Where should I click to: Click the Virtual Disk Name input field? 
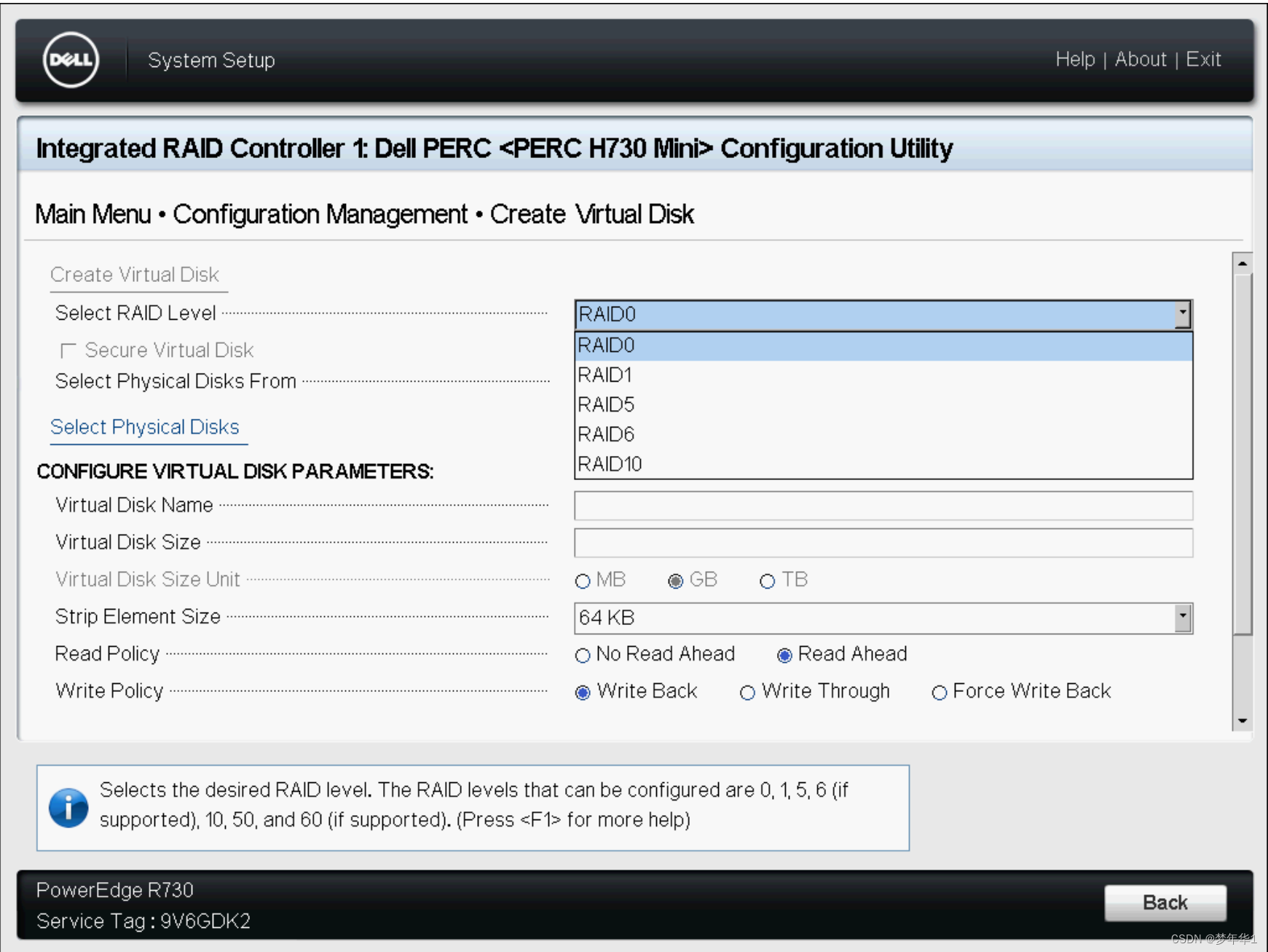[x=883, y=505]
